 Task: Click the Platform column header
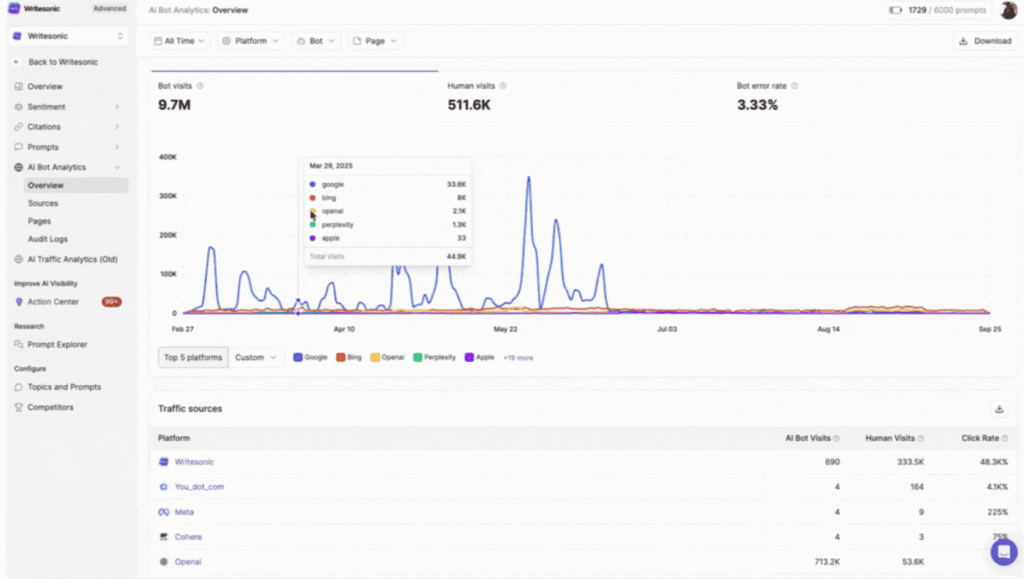click(x=174, y=438)
